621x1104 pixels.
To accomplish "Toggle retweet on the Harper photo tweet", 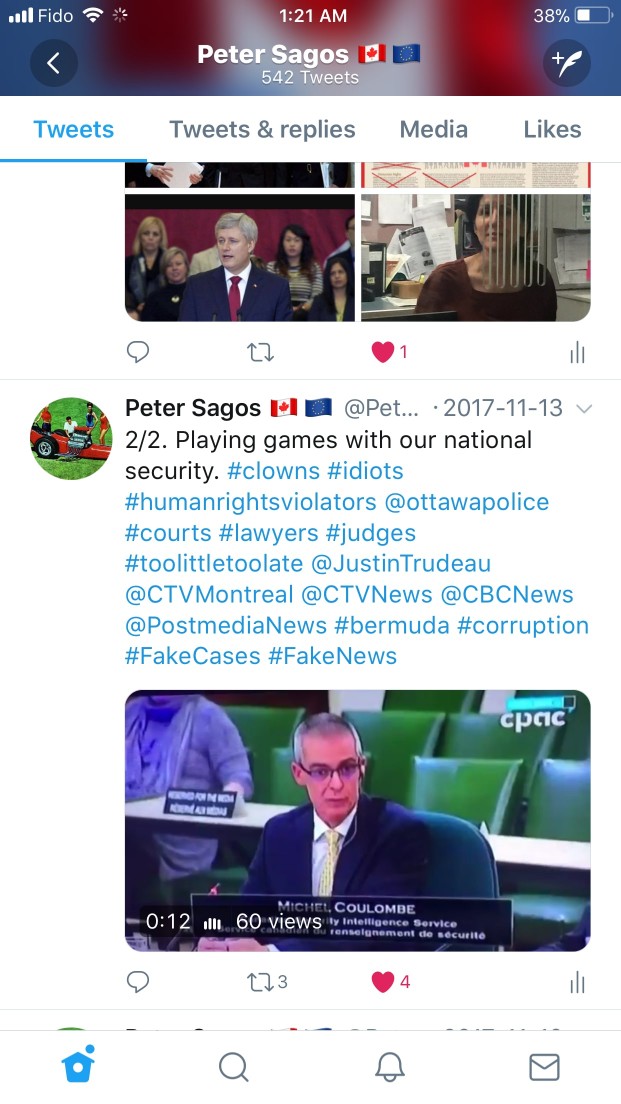I will pos(261,351).
